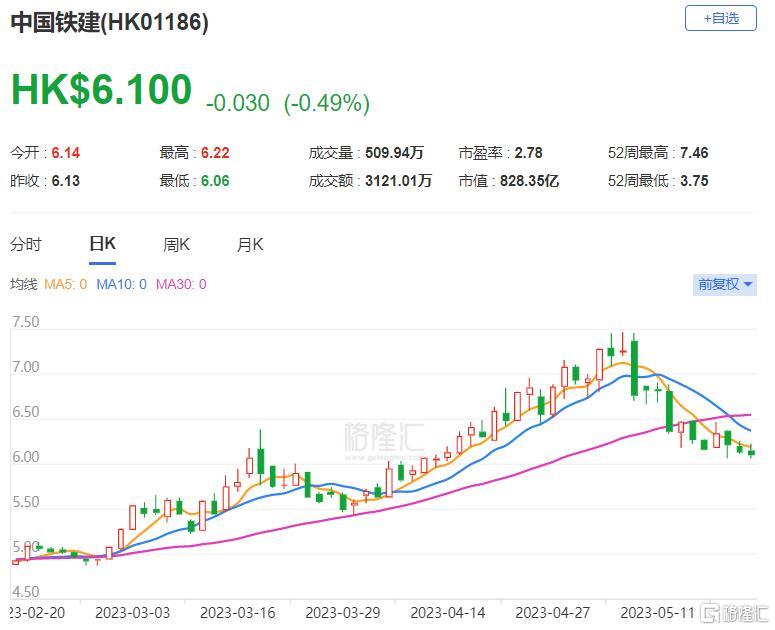Screen dimensions: 775x630
Task: Click the 市值 market cap 828.35亿
Action: pyautogui.click(x=529, y=181)
